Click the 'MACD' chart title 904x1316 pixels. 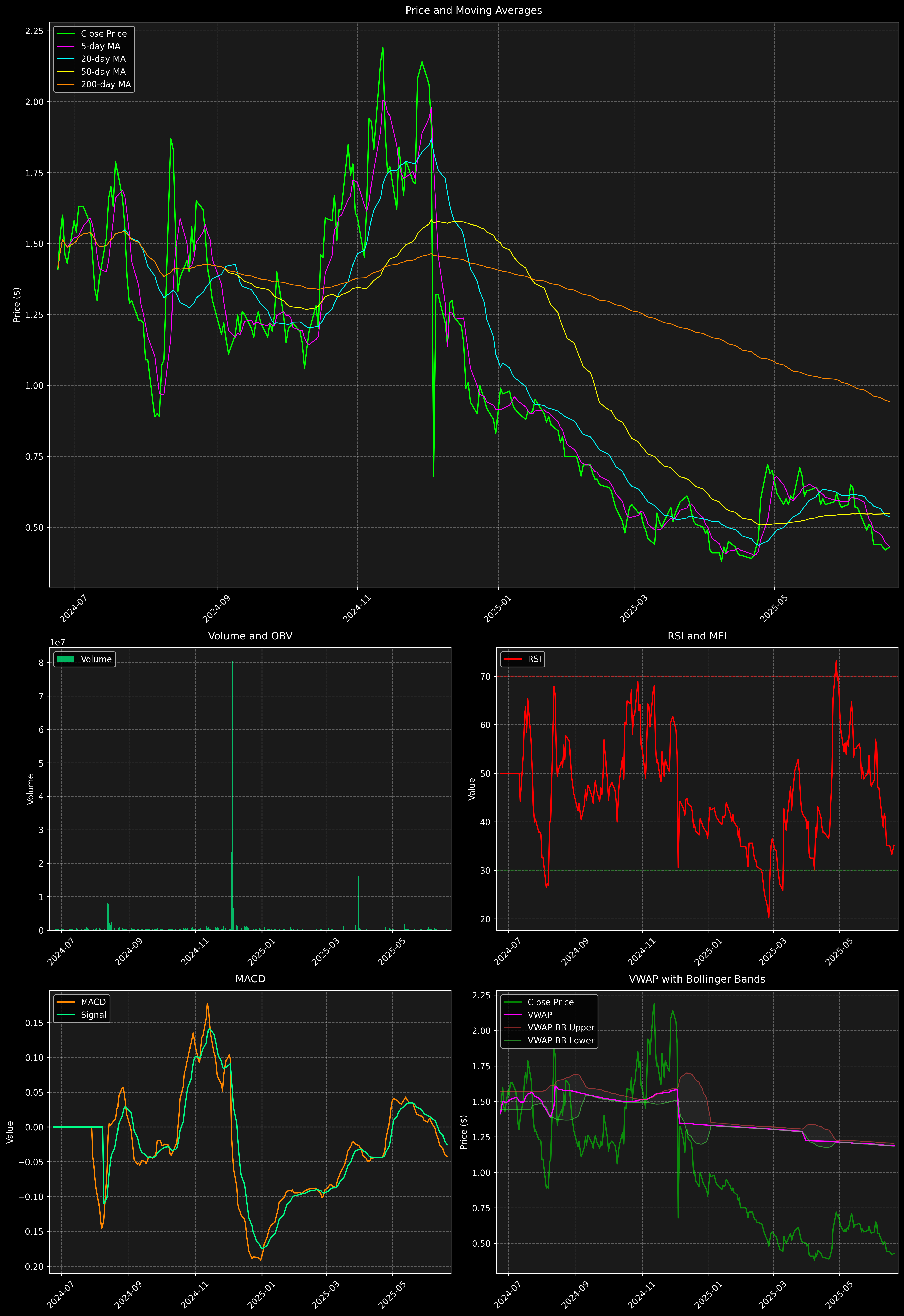click(250, 979)
